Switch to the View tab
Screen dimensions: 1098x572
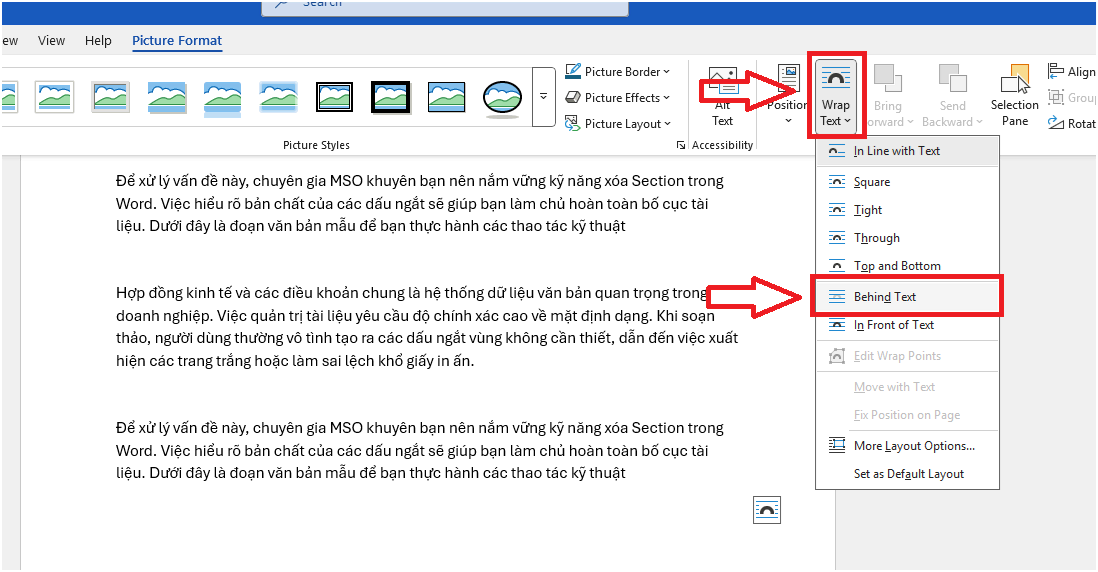[x=51, y=41]
